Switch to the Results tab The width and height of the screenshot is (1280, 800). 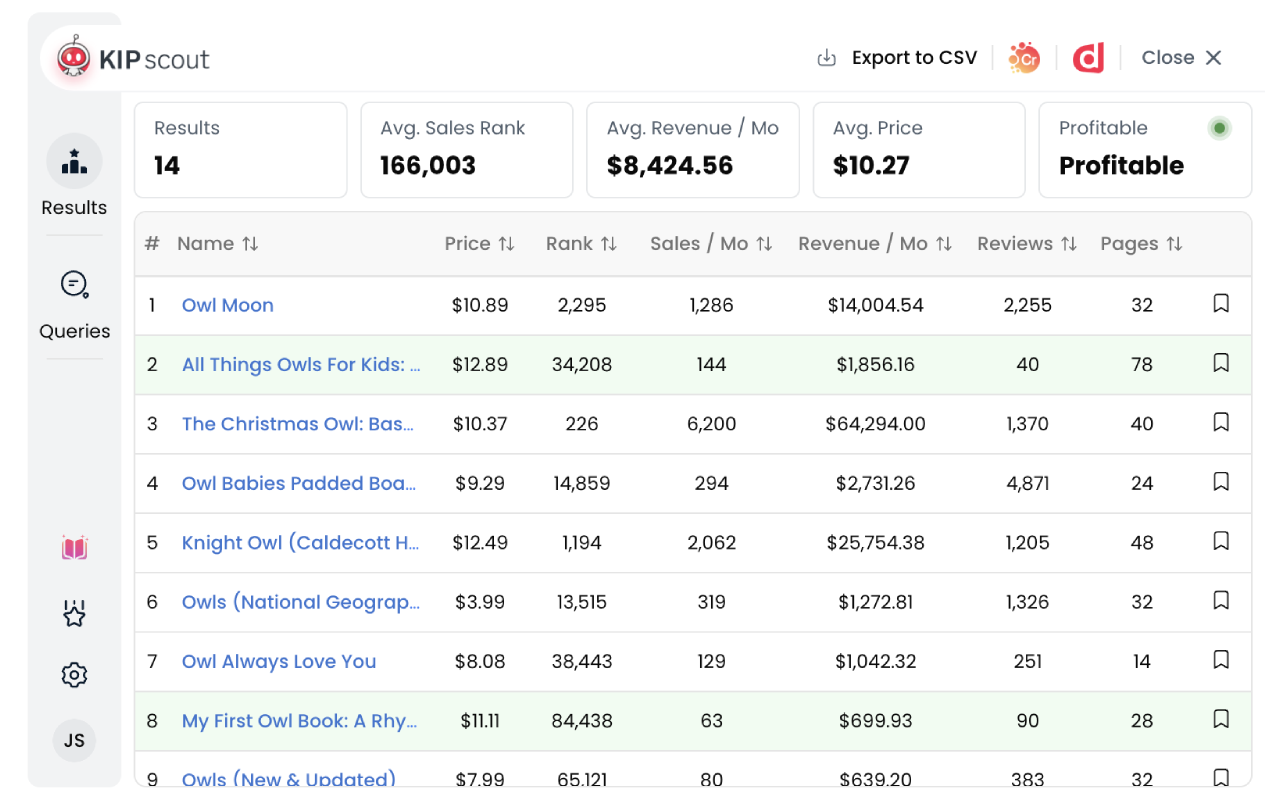(74, 178)
